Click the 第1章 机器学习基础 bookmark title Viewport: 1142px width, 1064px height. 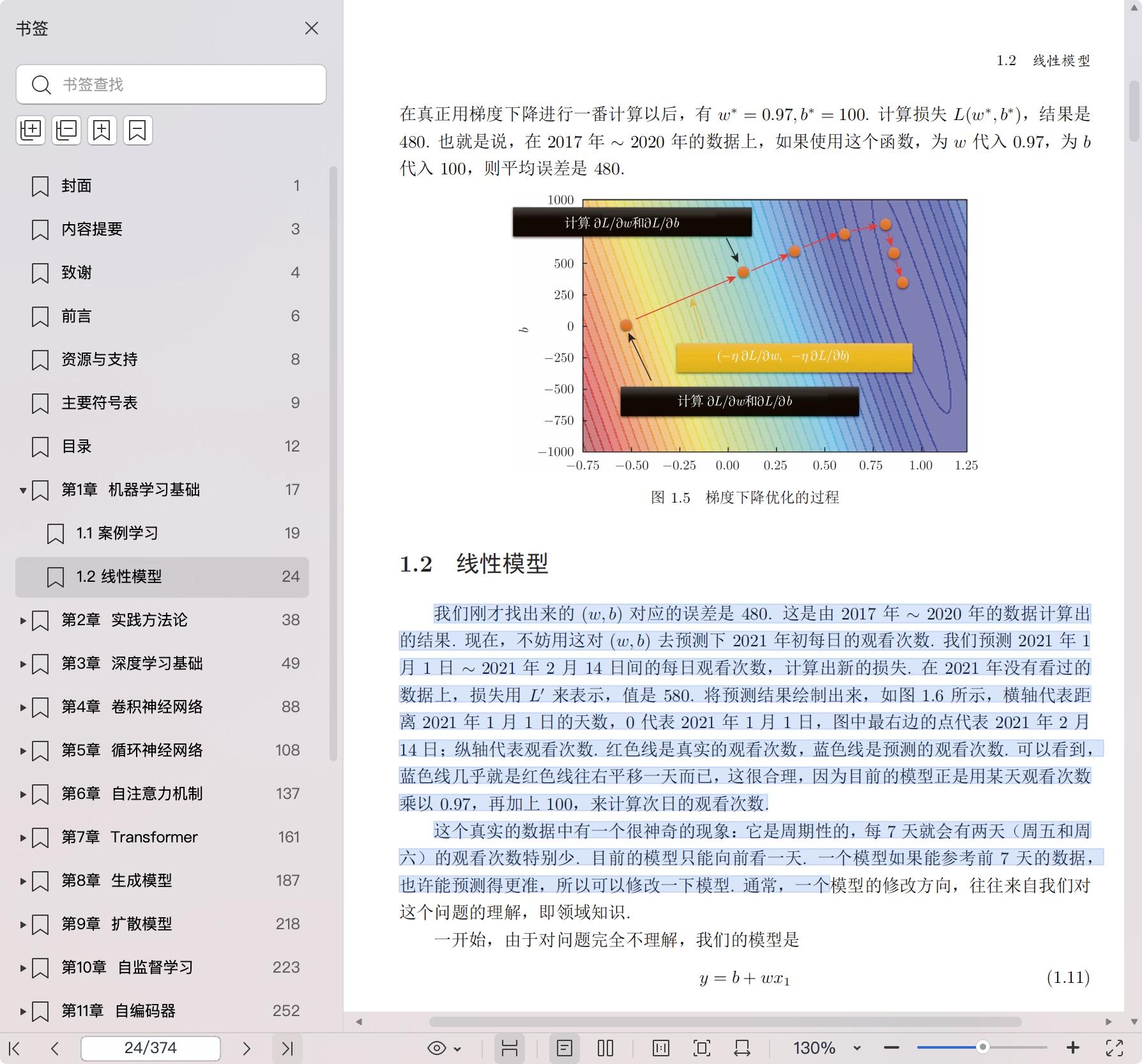(131, 490)
